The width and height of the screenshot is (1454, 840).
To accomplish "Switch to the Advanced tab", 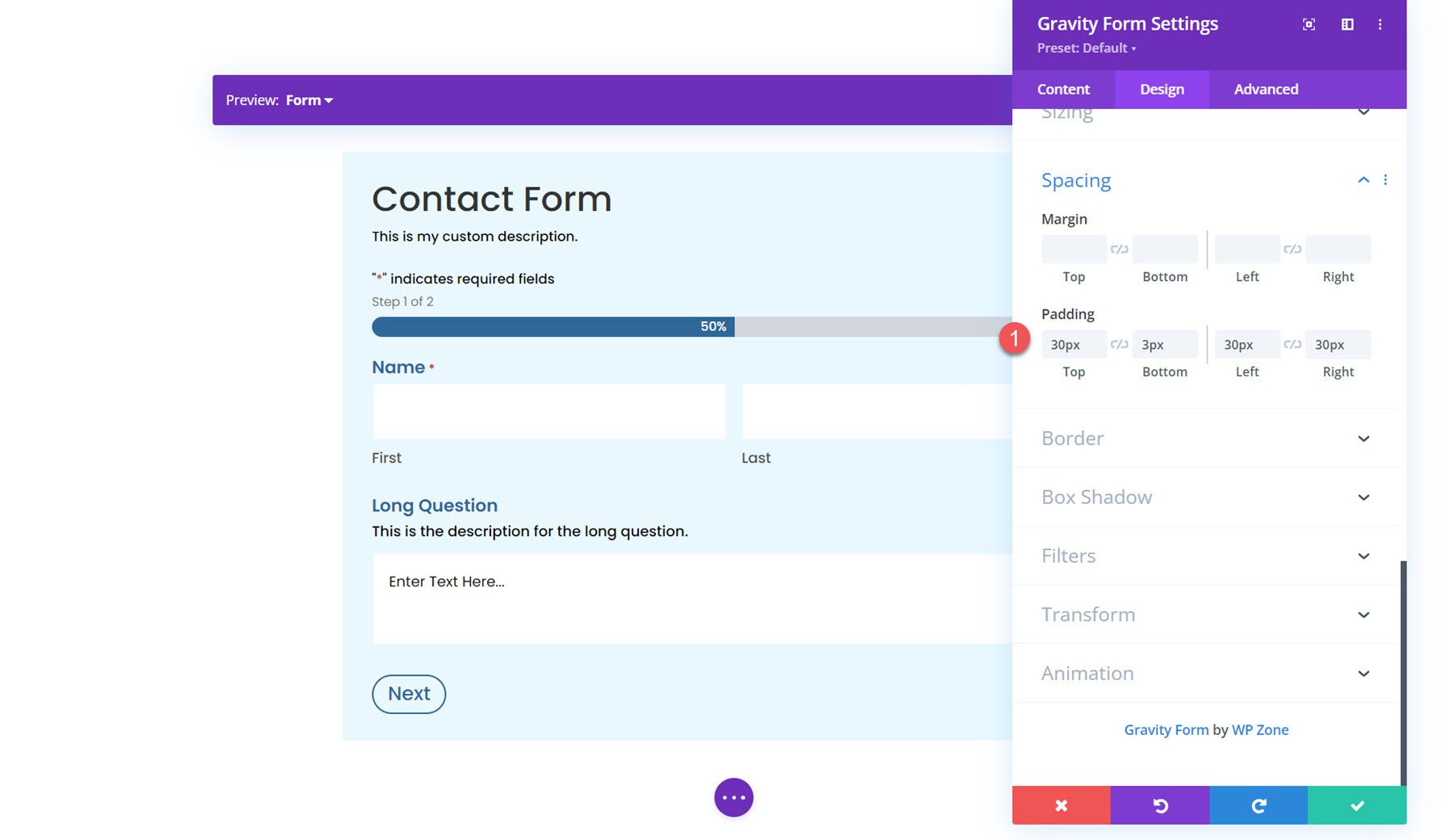I will pos(1265,89).
